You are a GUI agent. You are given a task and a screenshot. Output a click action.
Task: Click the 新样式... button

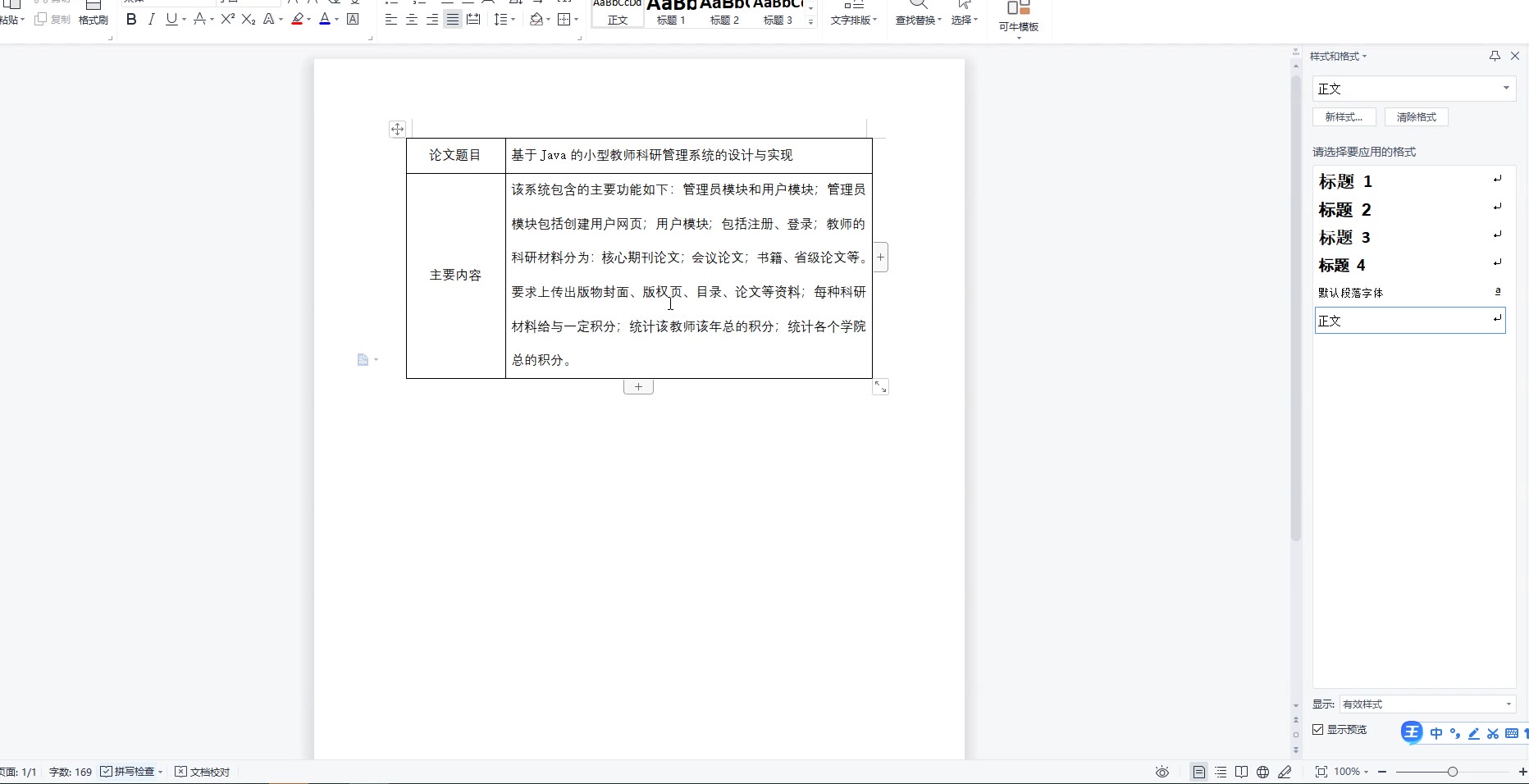pyautogui.click(x=1344, y=117)
